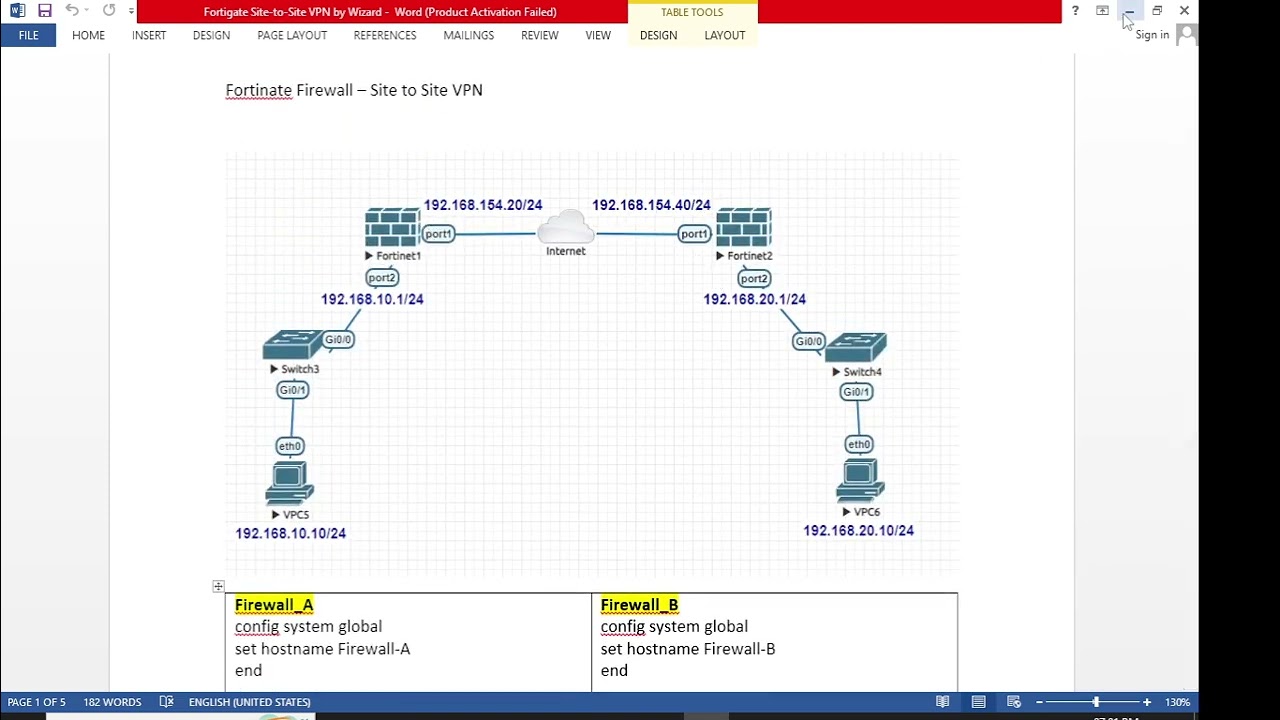This screenshot has height=720, width=1280.
Task: Switch to Read Mode view
Action: point(943,702)
